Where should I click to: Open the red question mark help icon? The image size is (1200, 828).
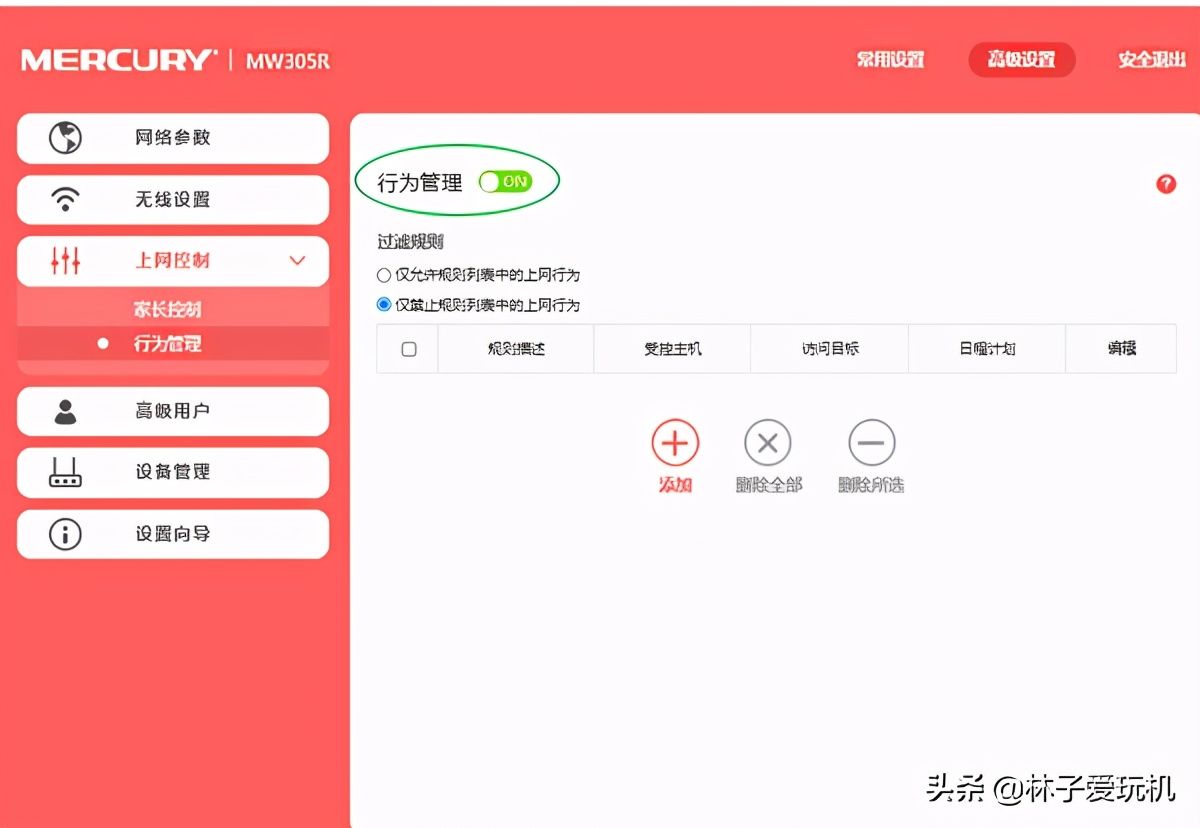click(x=1165, y=184)
